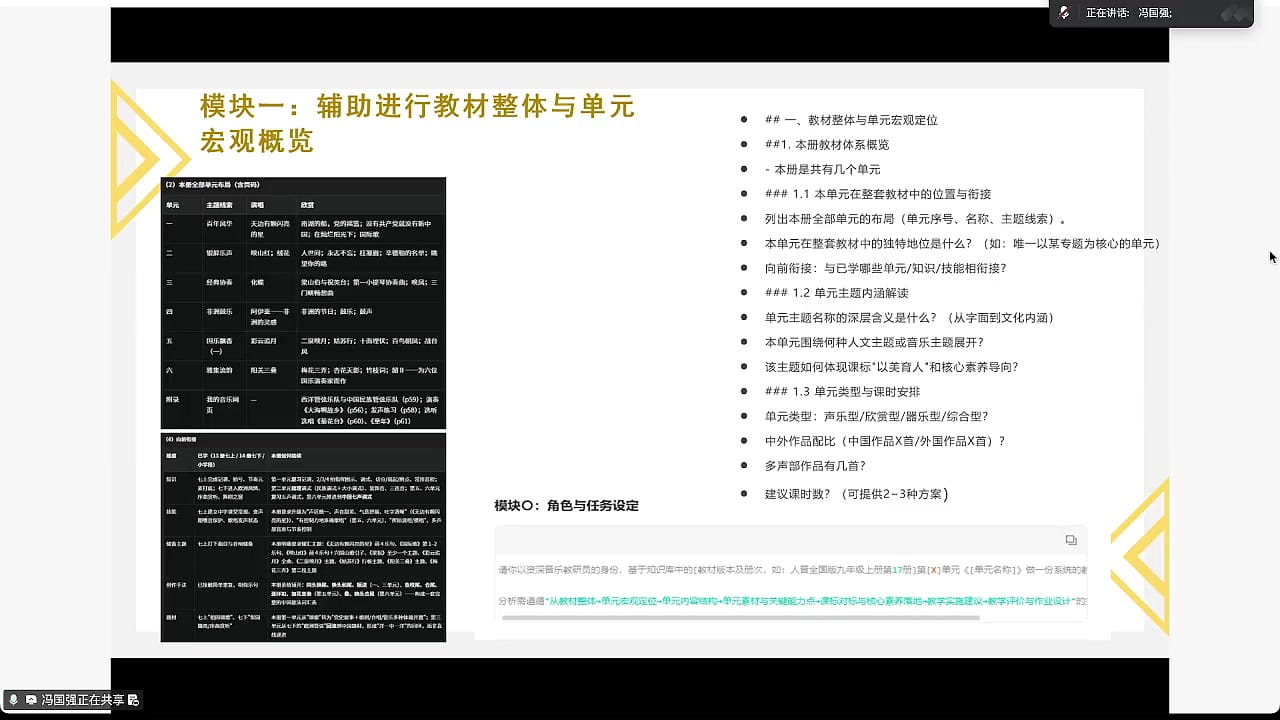Image resolution: width=1280 pixels, height=720 pixels.
Task: Click the bullet ##1. 本册教材体系概览
Action: [x=827, y=145]
